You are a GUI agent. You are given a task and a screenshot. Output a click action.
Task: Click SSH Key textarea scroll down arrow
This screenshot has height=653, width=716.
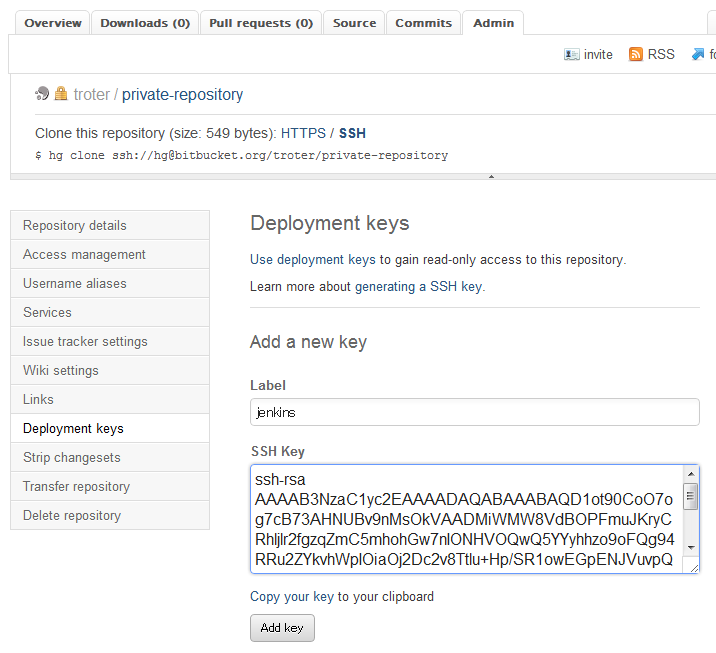(x=690, y=547)
